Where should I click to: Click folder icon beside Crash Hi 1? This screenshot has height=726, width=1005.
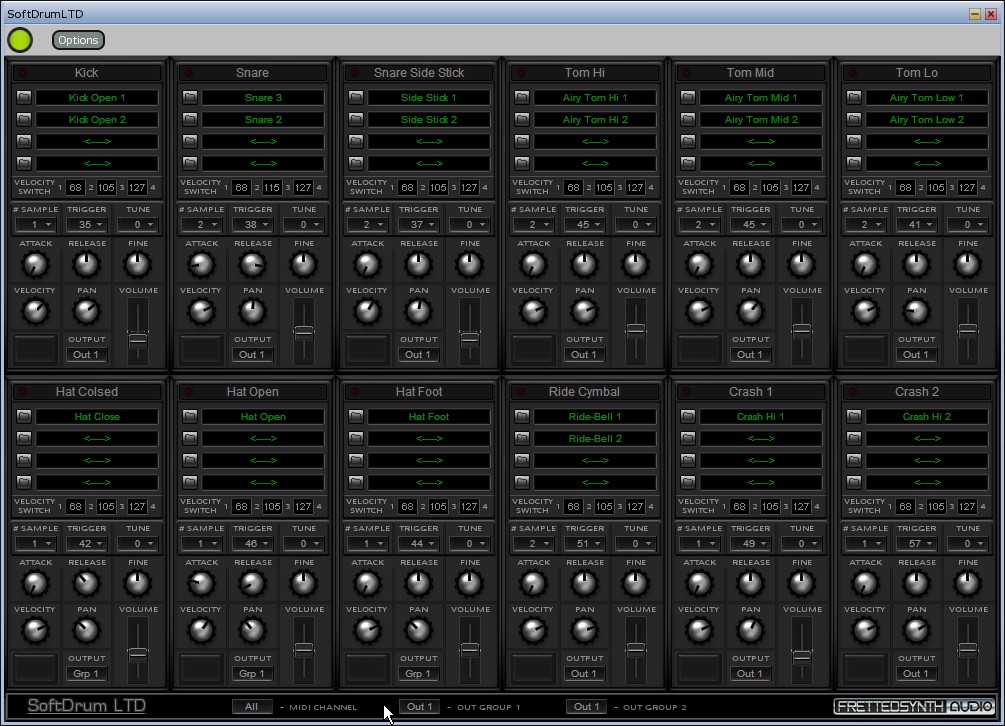click(688, 417)
